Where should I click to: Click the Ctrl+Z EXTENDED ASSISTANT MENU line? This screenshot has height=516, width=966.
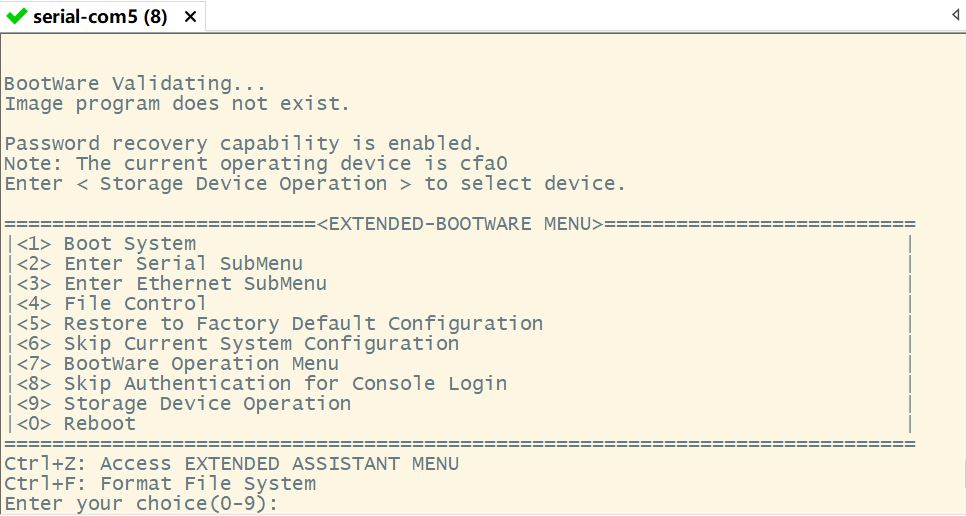coord(231,463)
